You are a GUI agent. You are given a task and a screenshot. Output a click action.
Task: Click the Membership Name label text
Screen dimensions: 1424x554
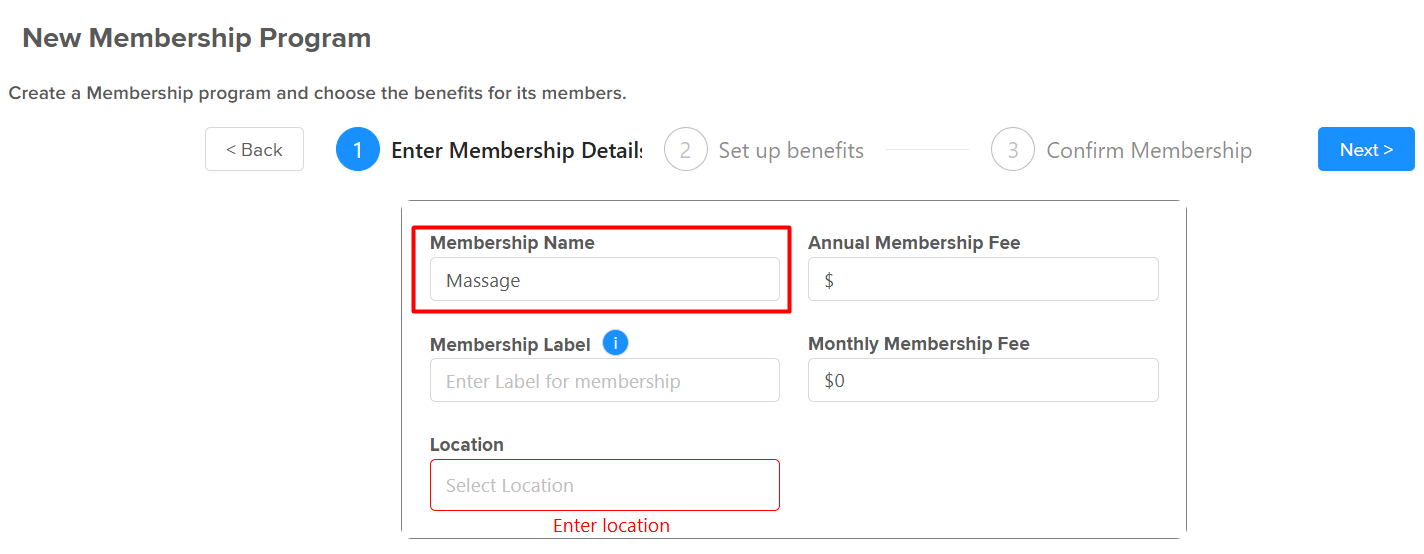tap(512, 242)
